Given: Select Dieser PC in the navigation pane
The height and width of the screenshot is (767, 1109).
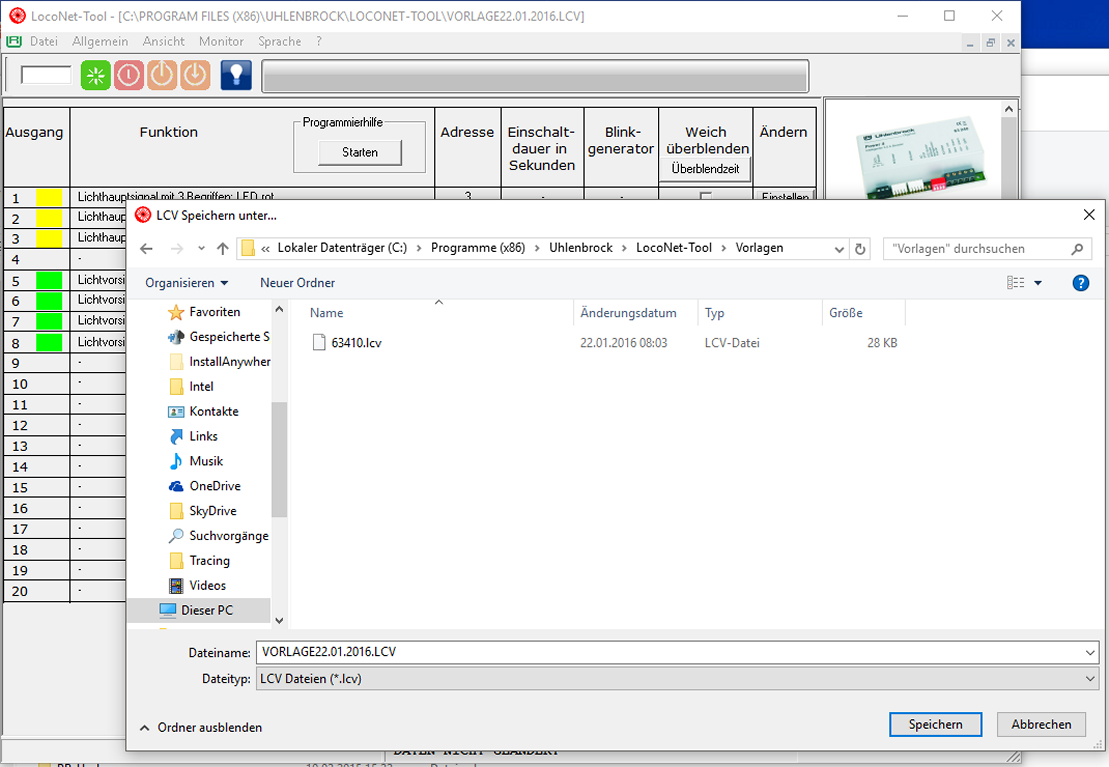Looking at the screenshot, I should [x=197, y=610].
